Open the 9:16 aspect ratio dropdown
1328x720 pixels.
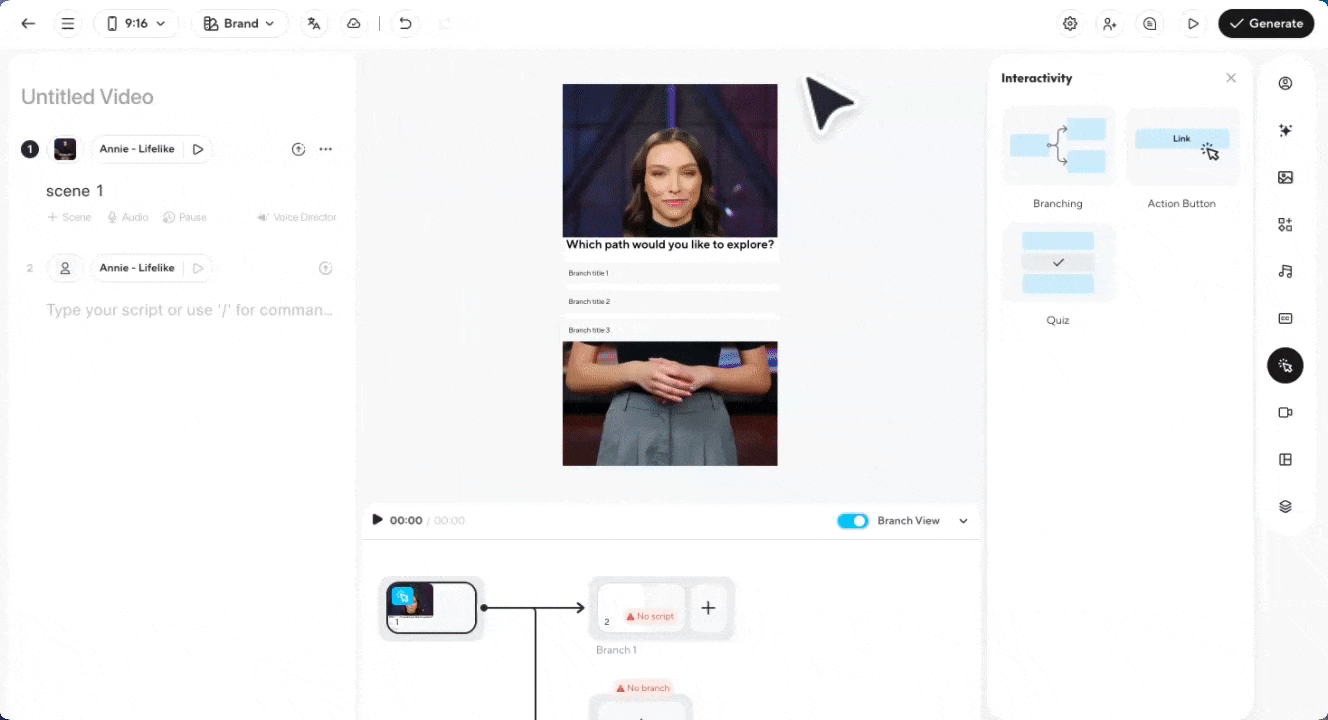point(136,23)
